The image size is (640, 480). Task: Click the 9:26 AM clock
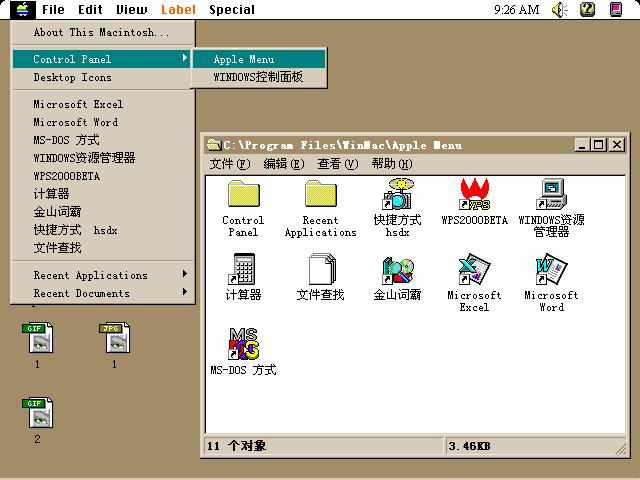click(x=516, y=9)
